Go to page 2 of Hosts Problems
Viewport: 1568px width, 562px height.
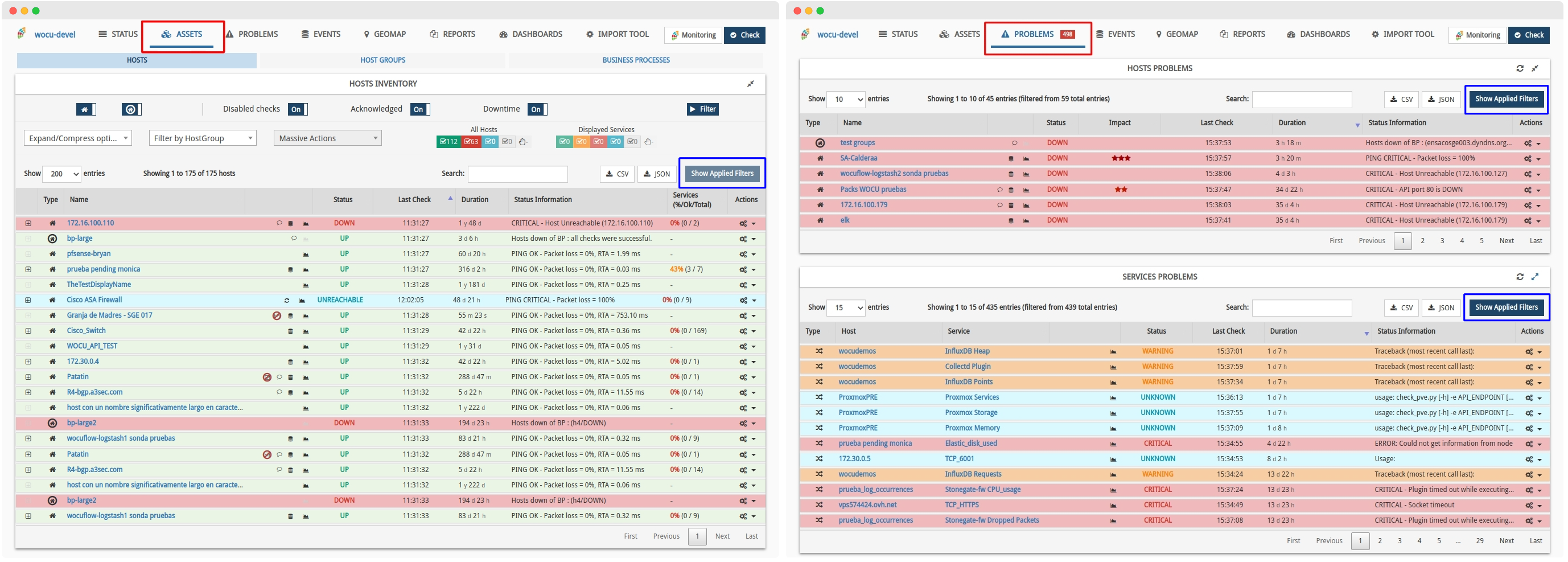point(1423,241)
